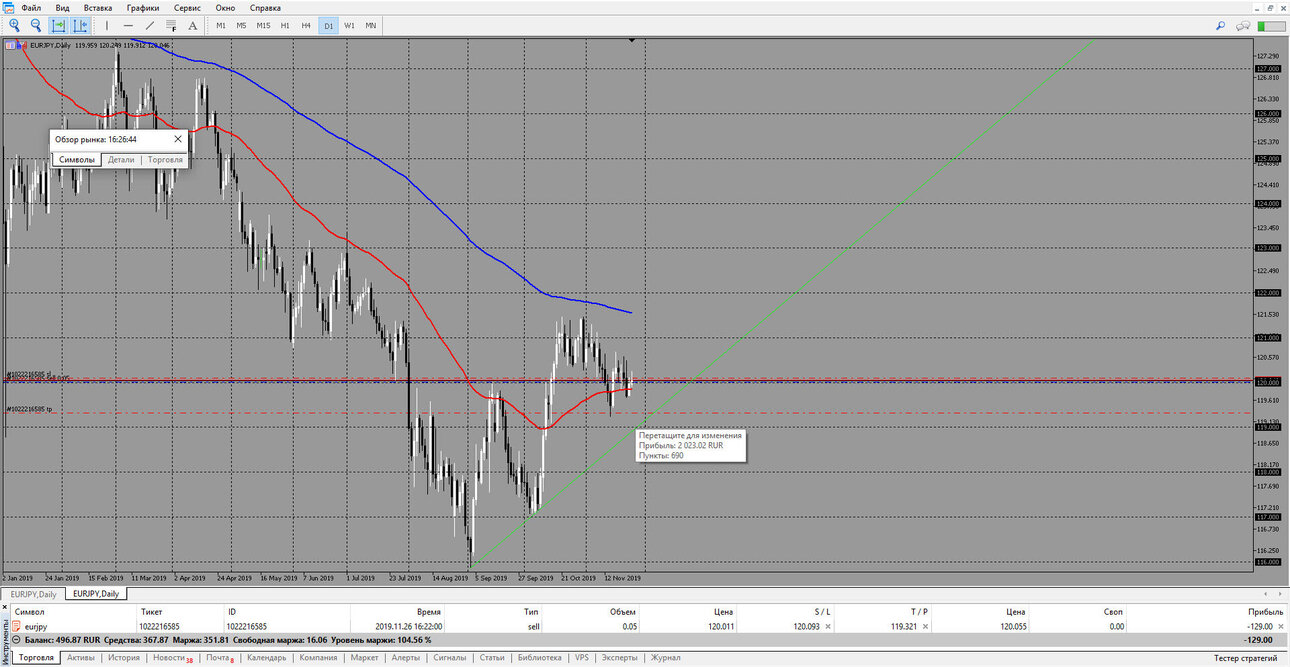This screenshot has width=1290, height=667.
Task: Select the text label tool
Action: 193,25
